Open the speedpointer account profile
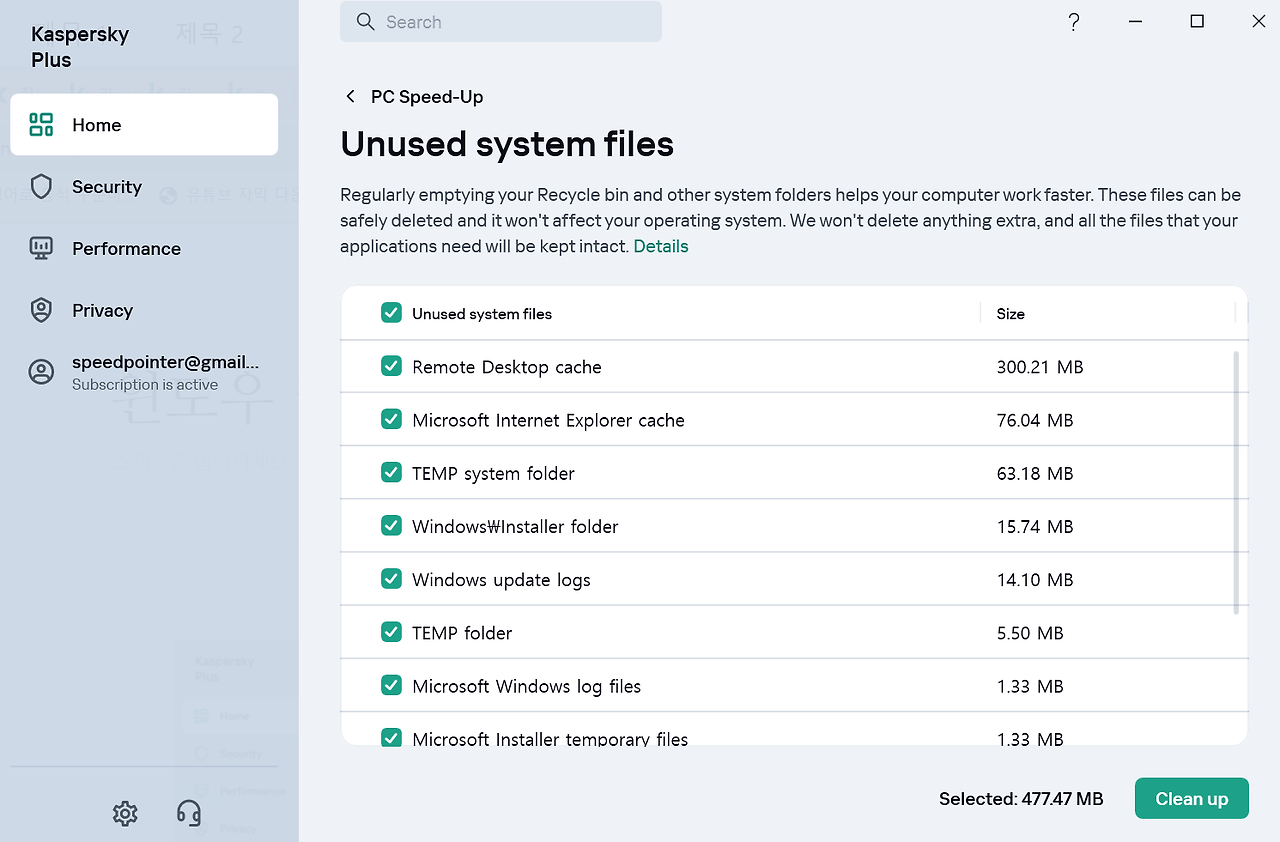 (144, 372)
